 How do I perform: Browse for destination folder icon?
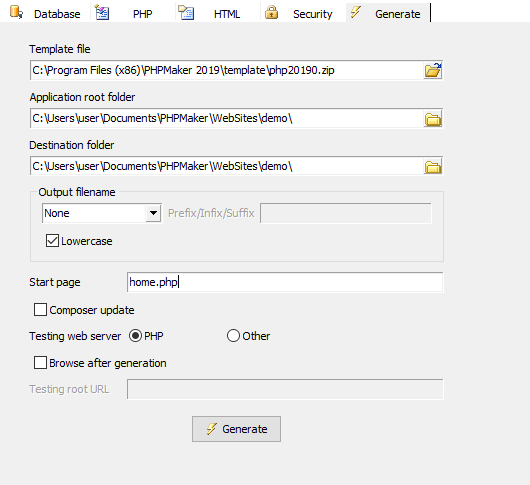(x=433, y=167)
